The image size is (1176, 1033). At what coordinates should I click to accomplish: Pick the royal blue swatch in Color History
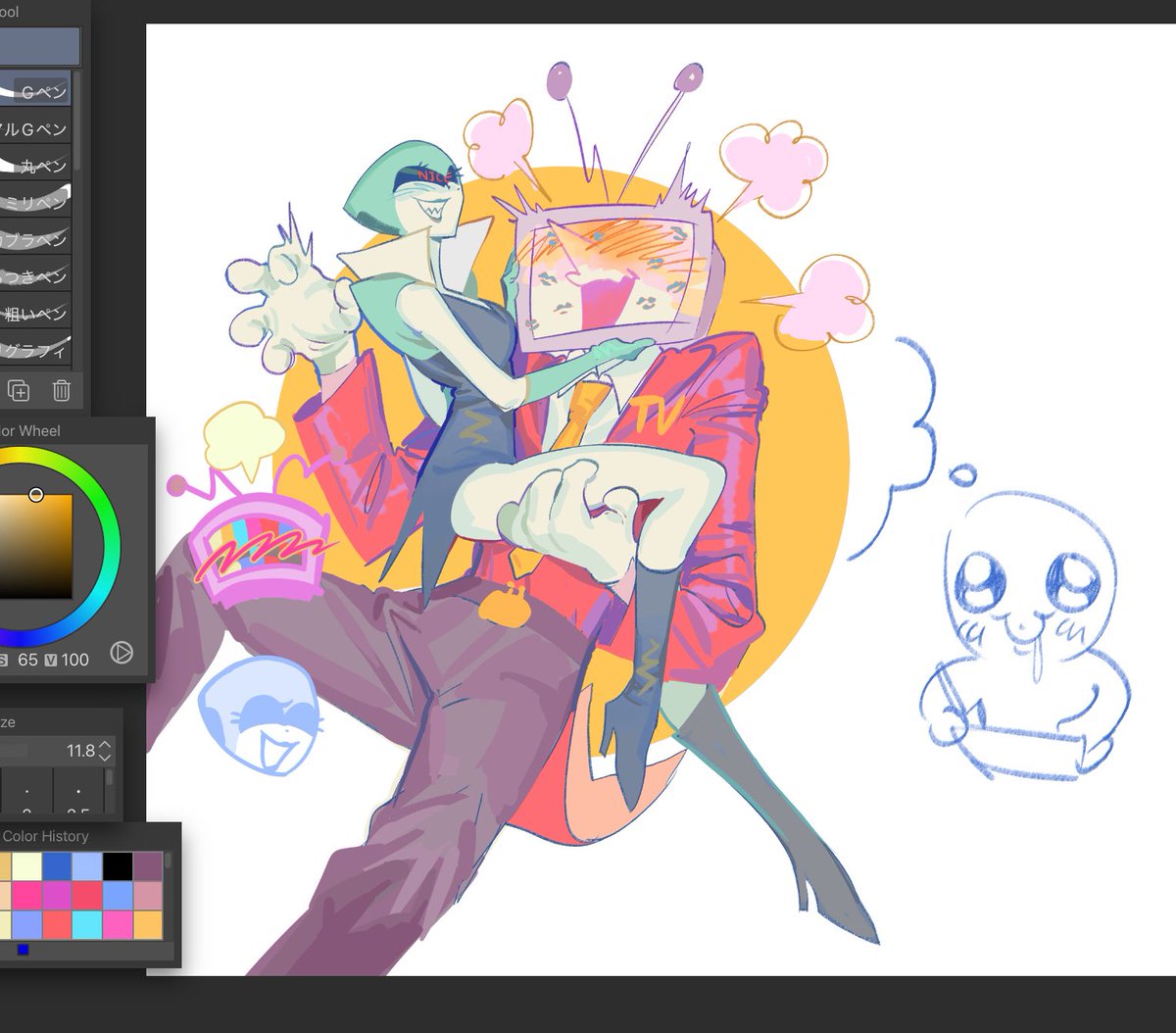pyautogui.click(x=57, y=866)
